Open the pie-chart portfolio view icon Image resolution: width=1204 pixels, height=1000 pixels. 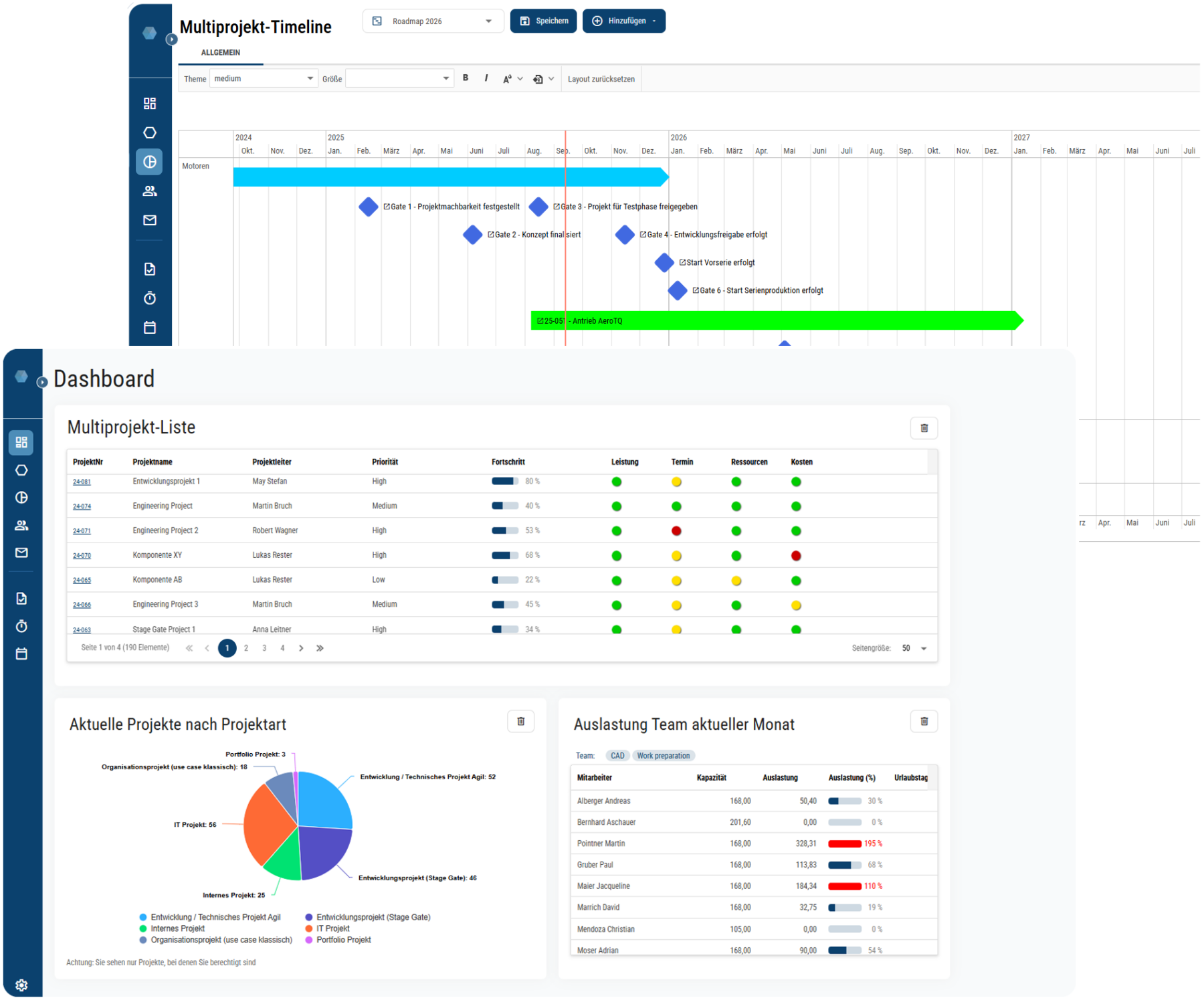[x=21, y=498]
